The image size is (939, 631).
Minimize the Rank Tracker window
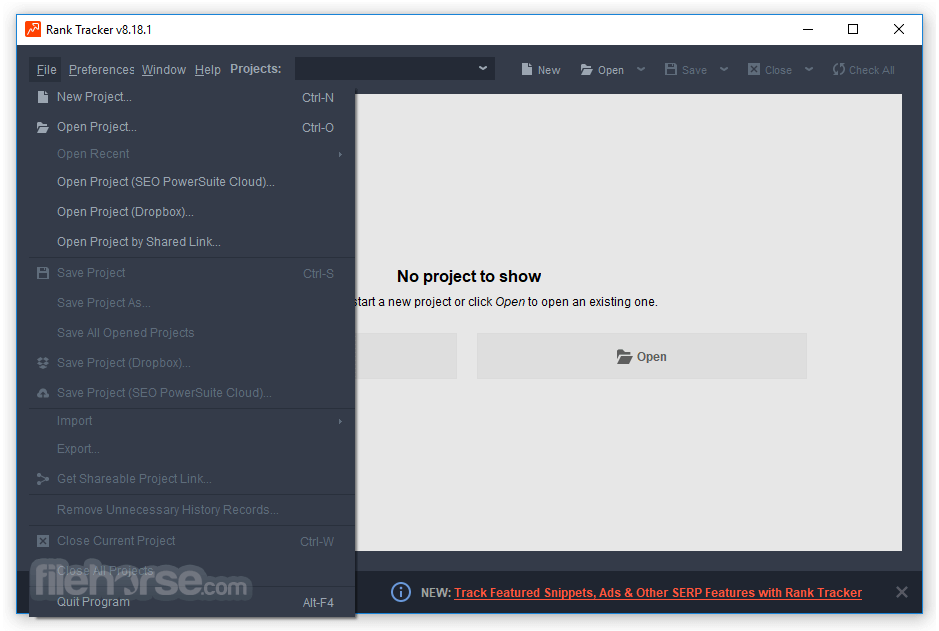pos(808,29)
